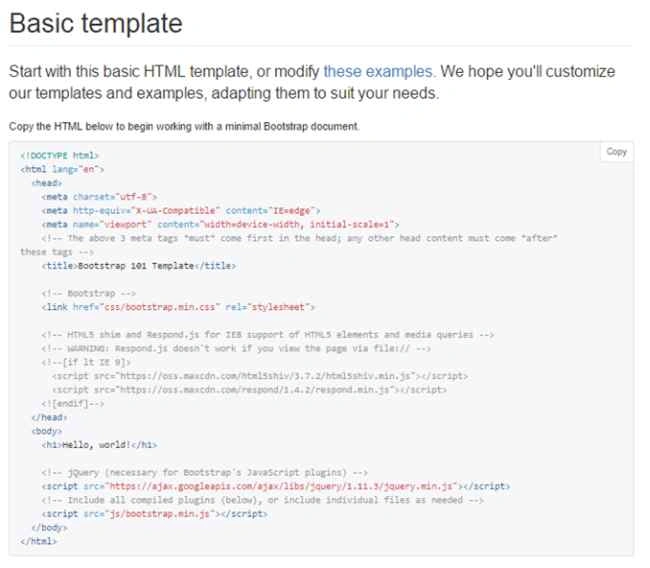Click the DOCTYPE html line in code
This screenshot has height=568, width=650.
(59, 155)
